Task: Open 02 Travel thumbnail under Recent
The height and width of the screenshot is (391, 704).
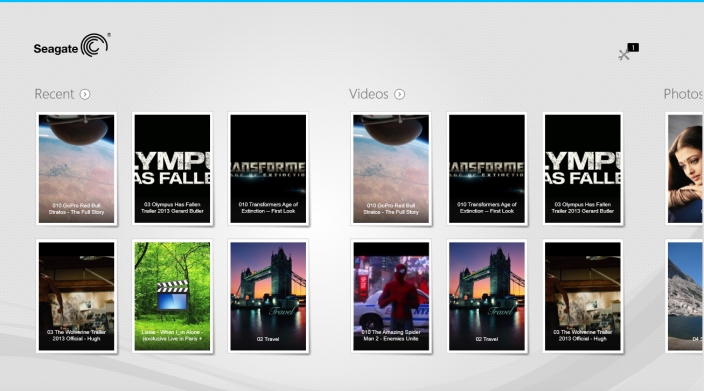Action: 268,296
